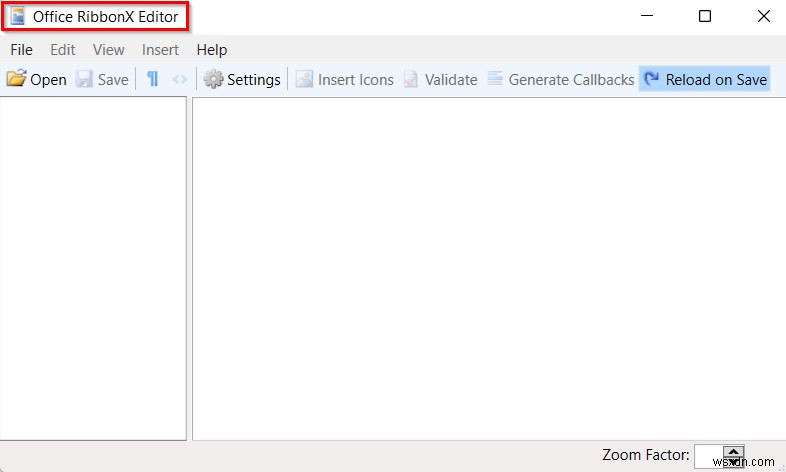This screenshot has height=472, width=786.
Task: Toggle the show whitespace pilcrow icon
Action: tap(152, 79)
